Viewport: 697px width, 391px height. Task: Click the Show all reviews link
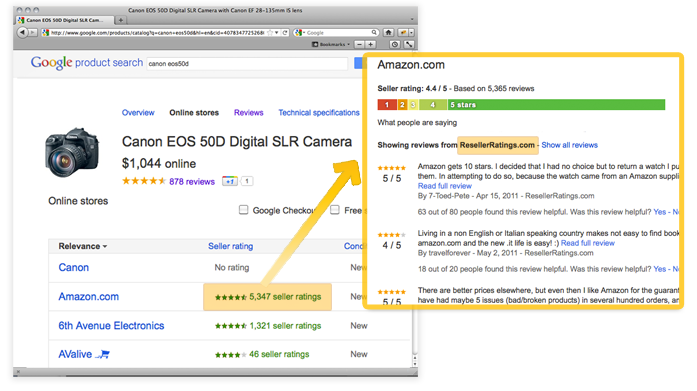click(569, 145)
